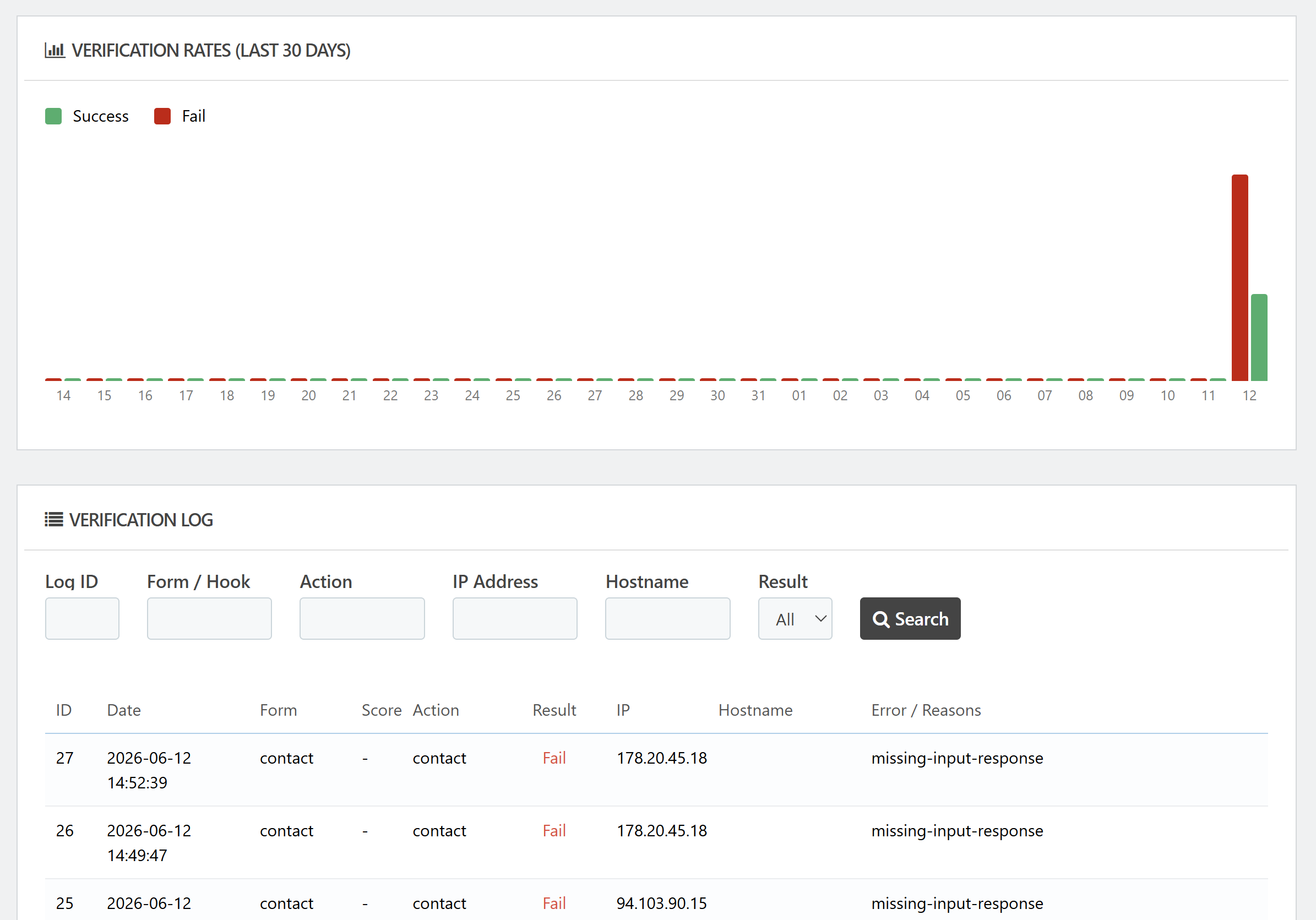Screen dimensions: 1316x920
Task: Click the Success legend label
Action: (x=101, y=116)
